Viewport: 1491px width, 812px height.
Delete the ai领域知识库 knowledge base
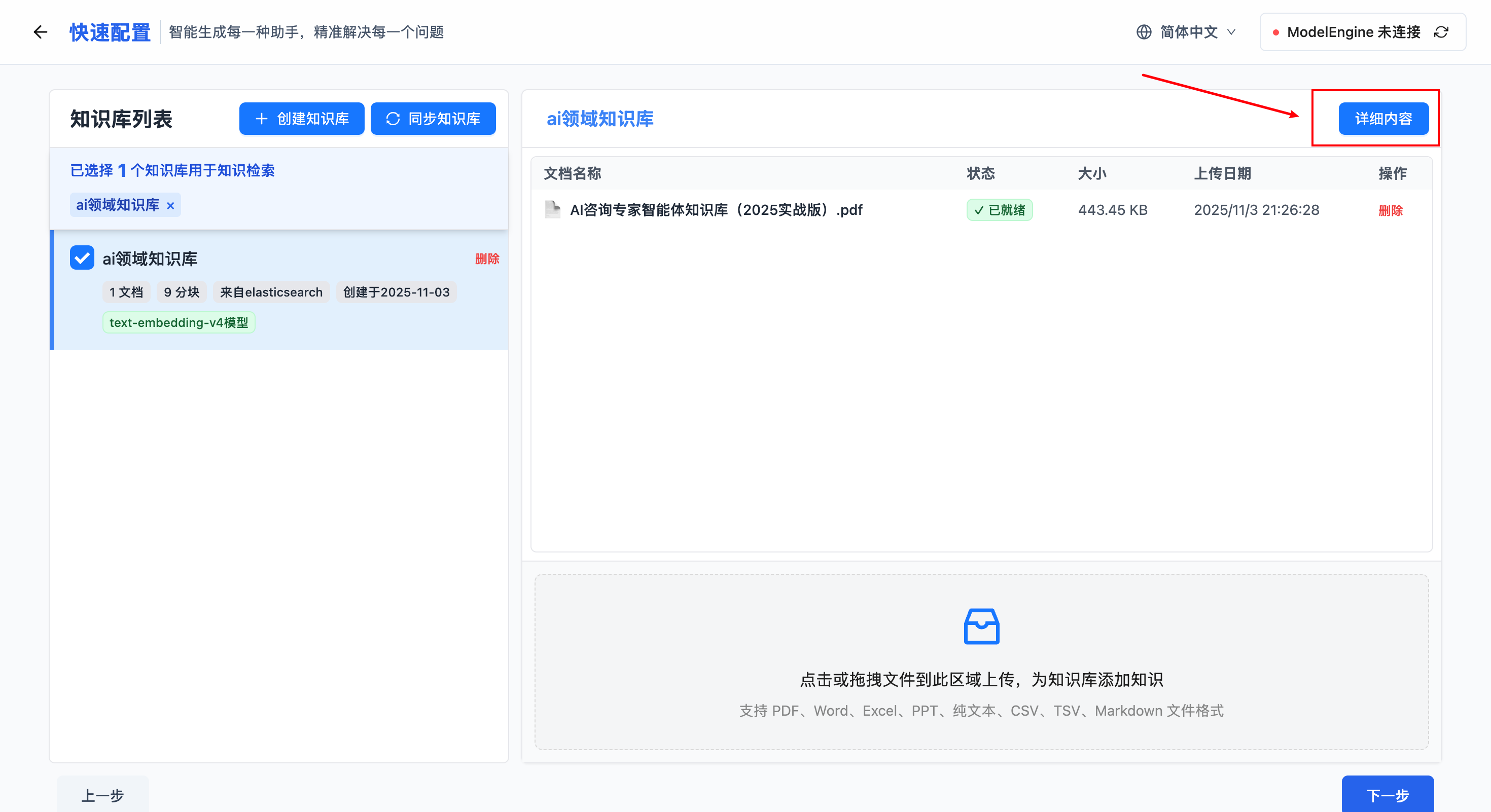click(487, 259)
